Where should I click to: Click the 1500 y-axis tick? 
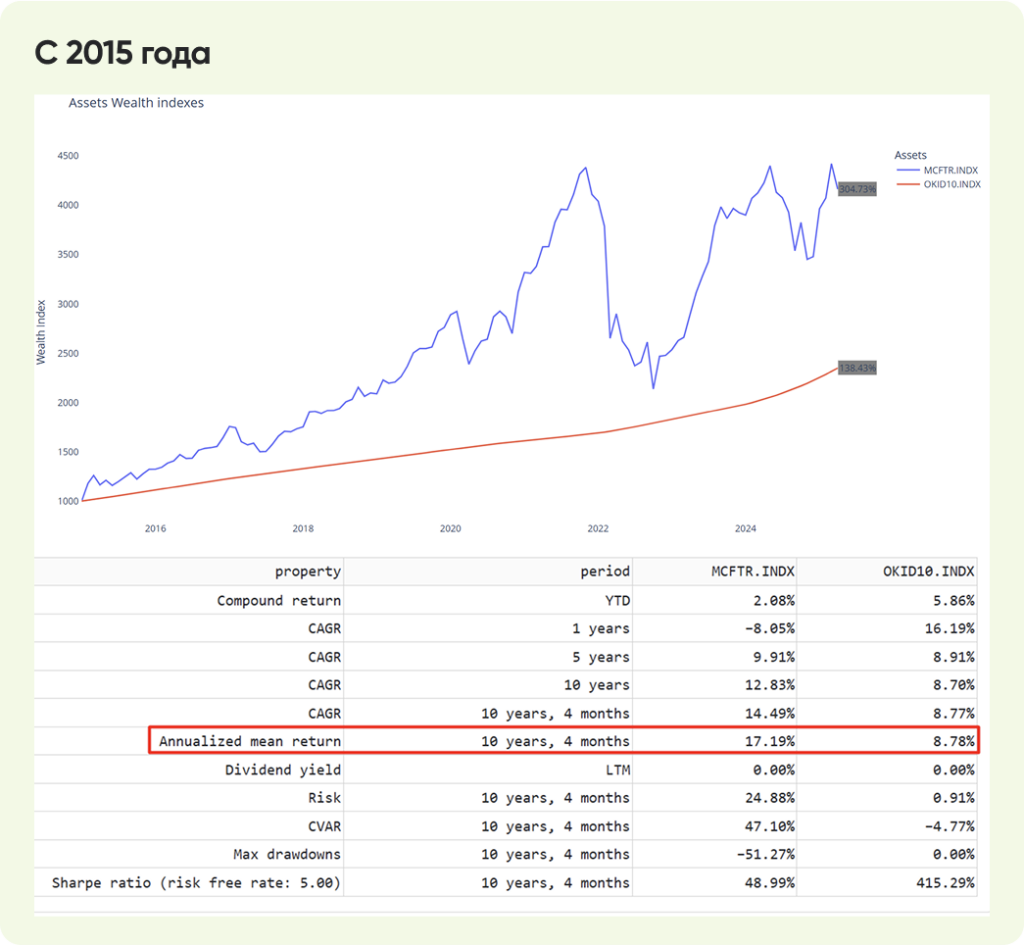pyautogui.click(x=68, y=452)
